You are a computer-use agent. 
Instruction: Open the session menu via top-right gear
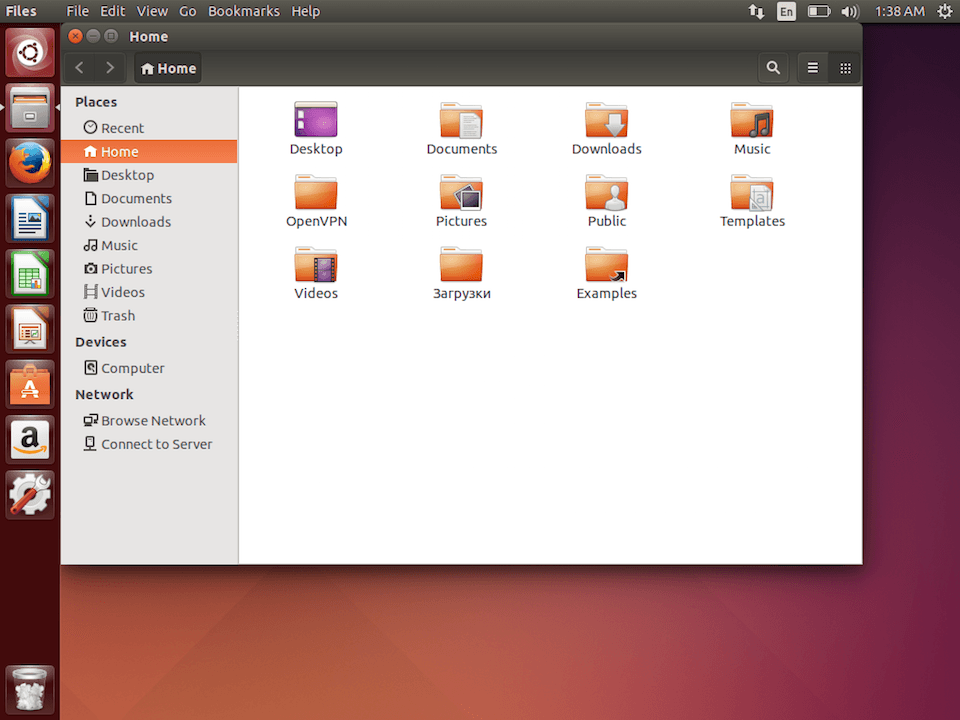click(x=944, y=11)
